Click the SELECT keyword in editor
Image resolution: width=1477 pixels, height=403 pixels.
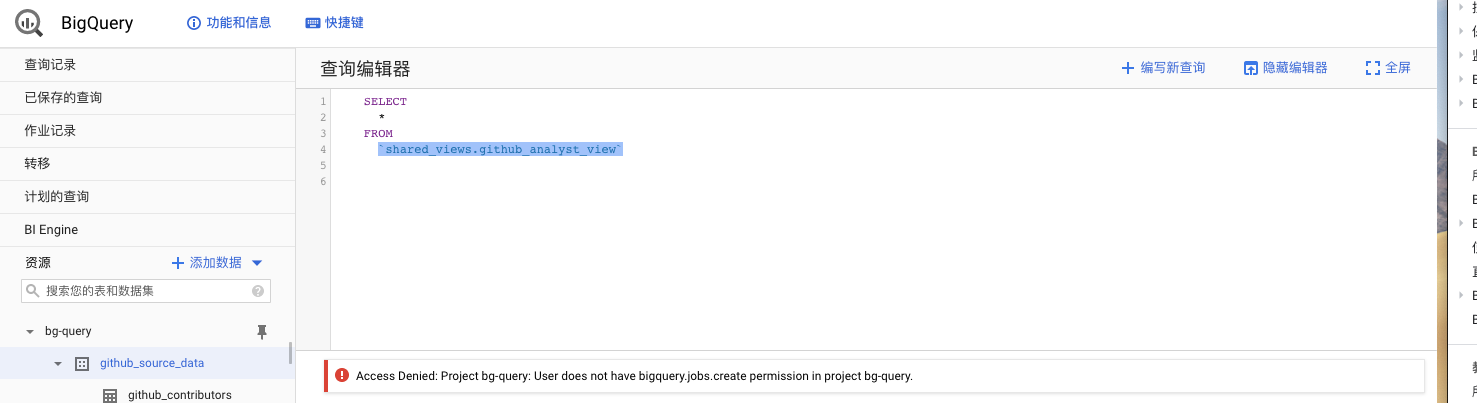pyautogui.click(x=385, y=101)
